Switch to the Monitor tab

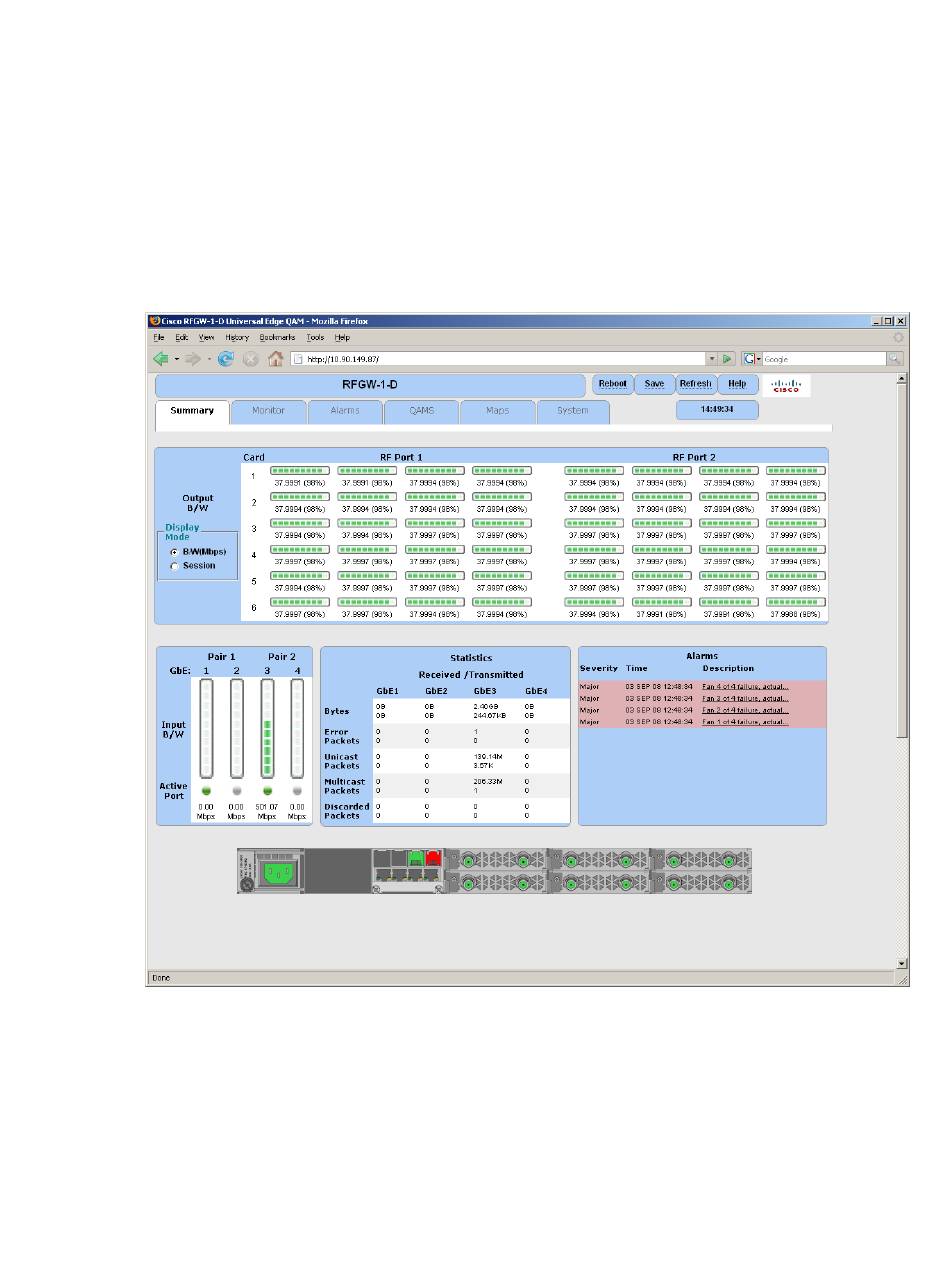(268, 411)
